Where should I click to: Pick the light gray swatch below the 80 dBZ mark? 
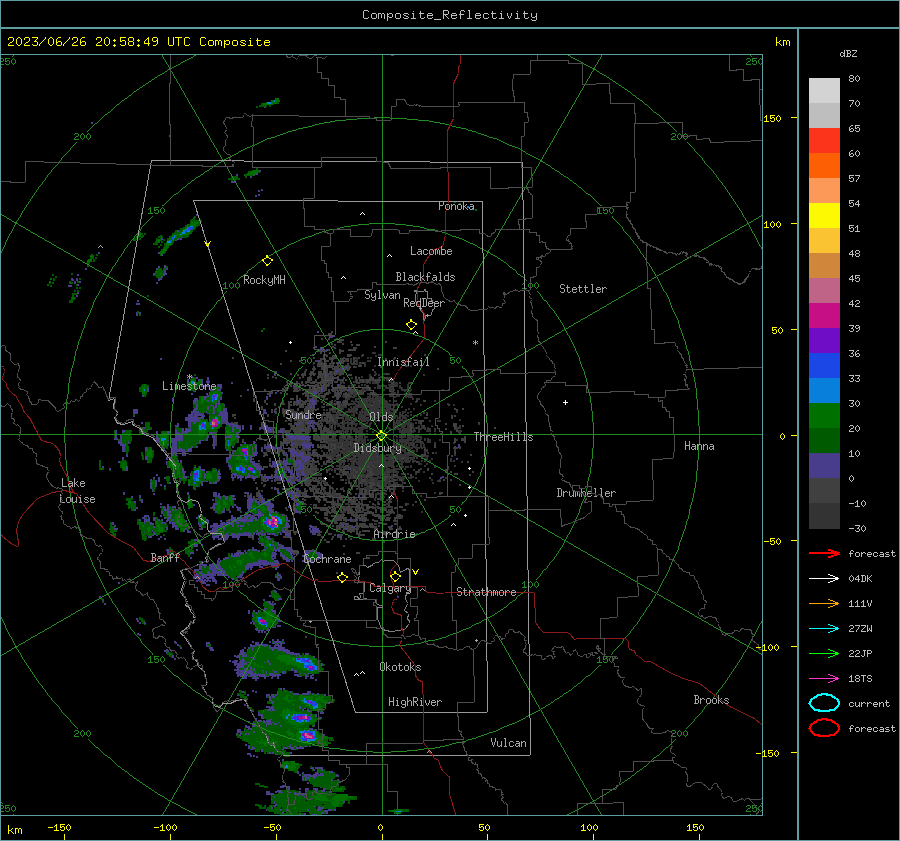pos(824,91)
